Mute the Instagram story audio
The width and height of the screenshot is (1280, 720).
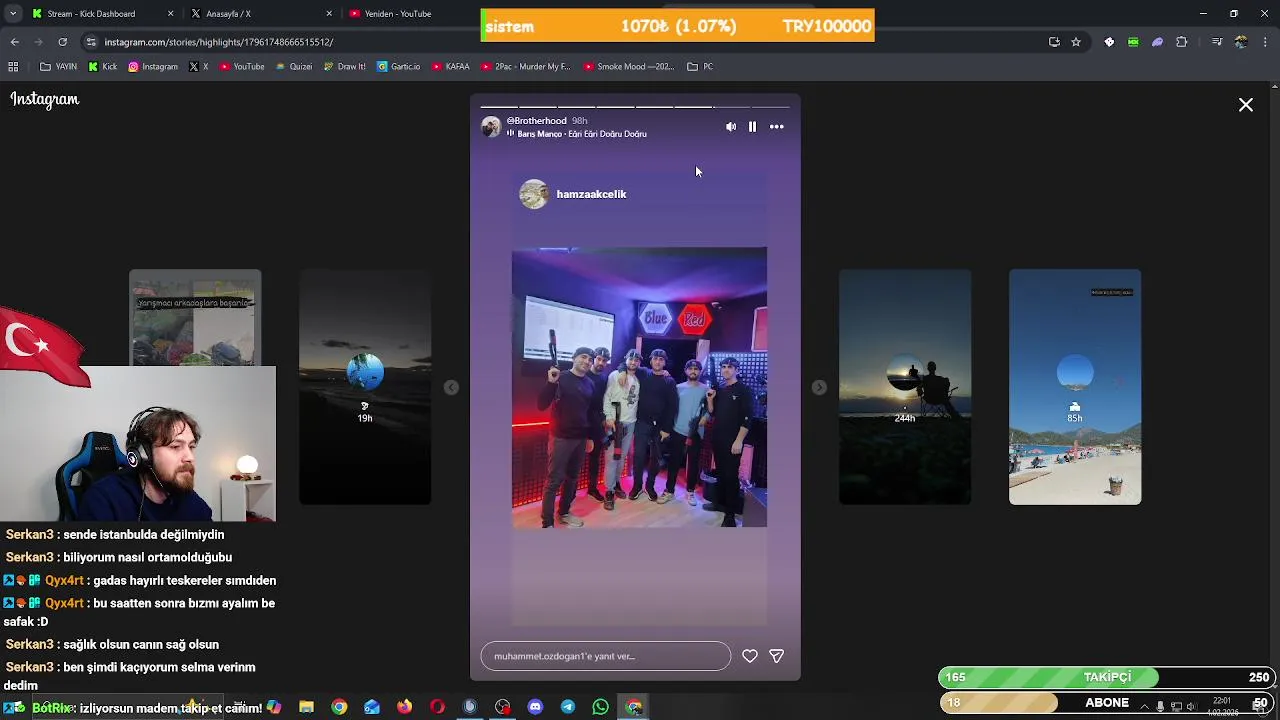[731, 127]
